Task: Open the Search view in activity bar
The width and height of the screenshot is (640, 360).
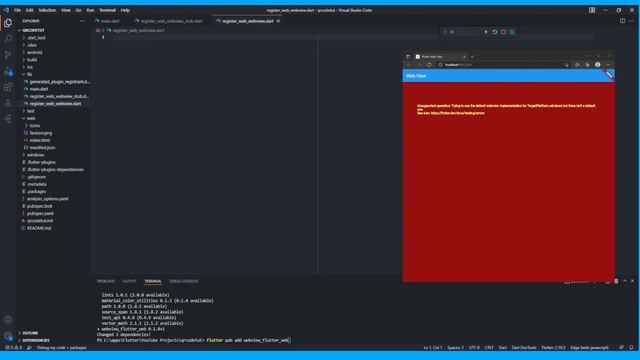Action: coord(8,39)
